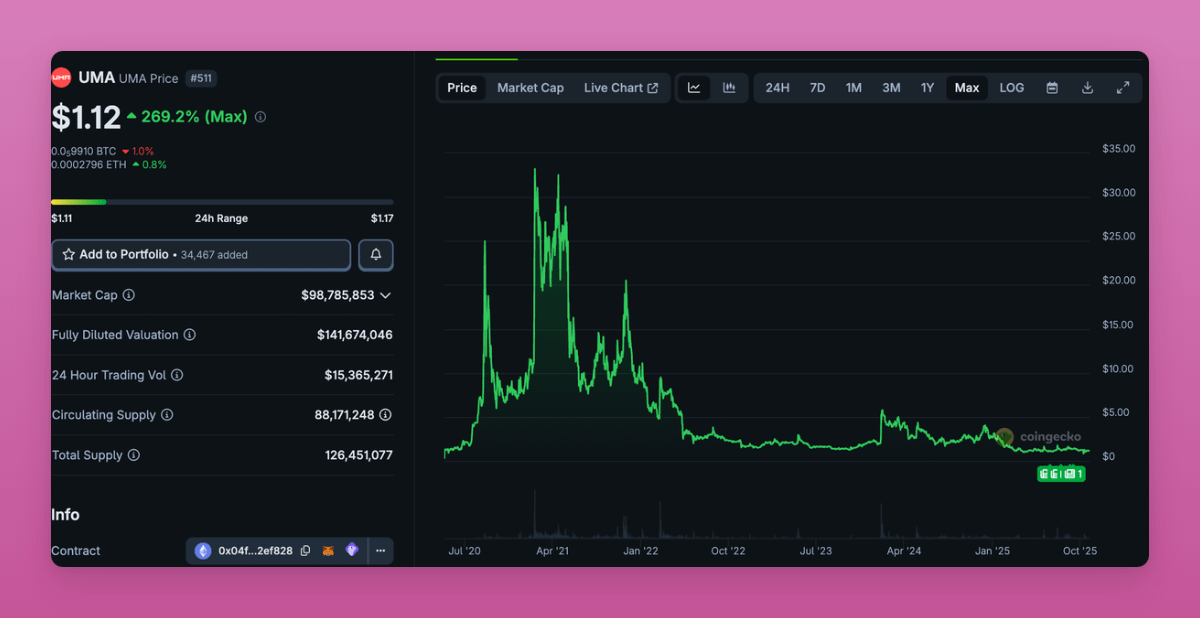This screenshot has width=1200, height=618.
Task: Show the Market Cap info tooltip icon
Action: pyautogui.click(x=129, y=295)
